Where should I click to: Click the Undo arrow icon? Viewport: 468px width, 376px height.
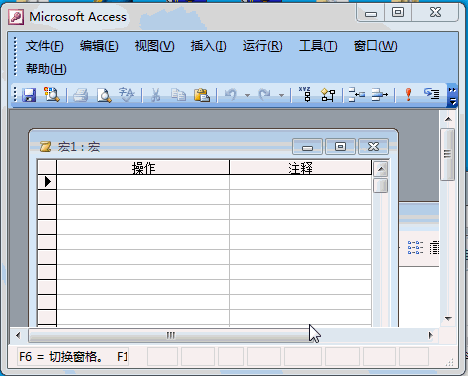[231, 95]
